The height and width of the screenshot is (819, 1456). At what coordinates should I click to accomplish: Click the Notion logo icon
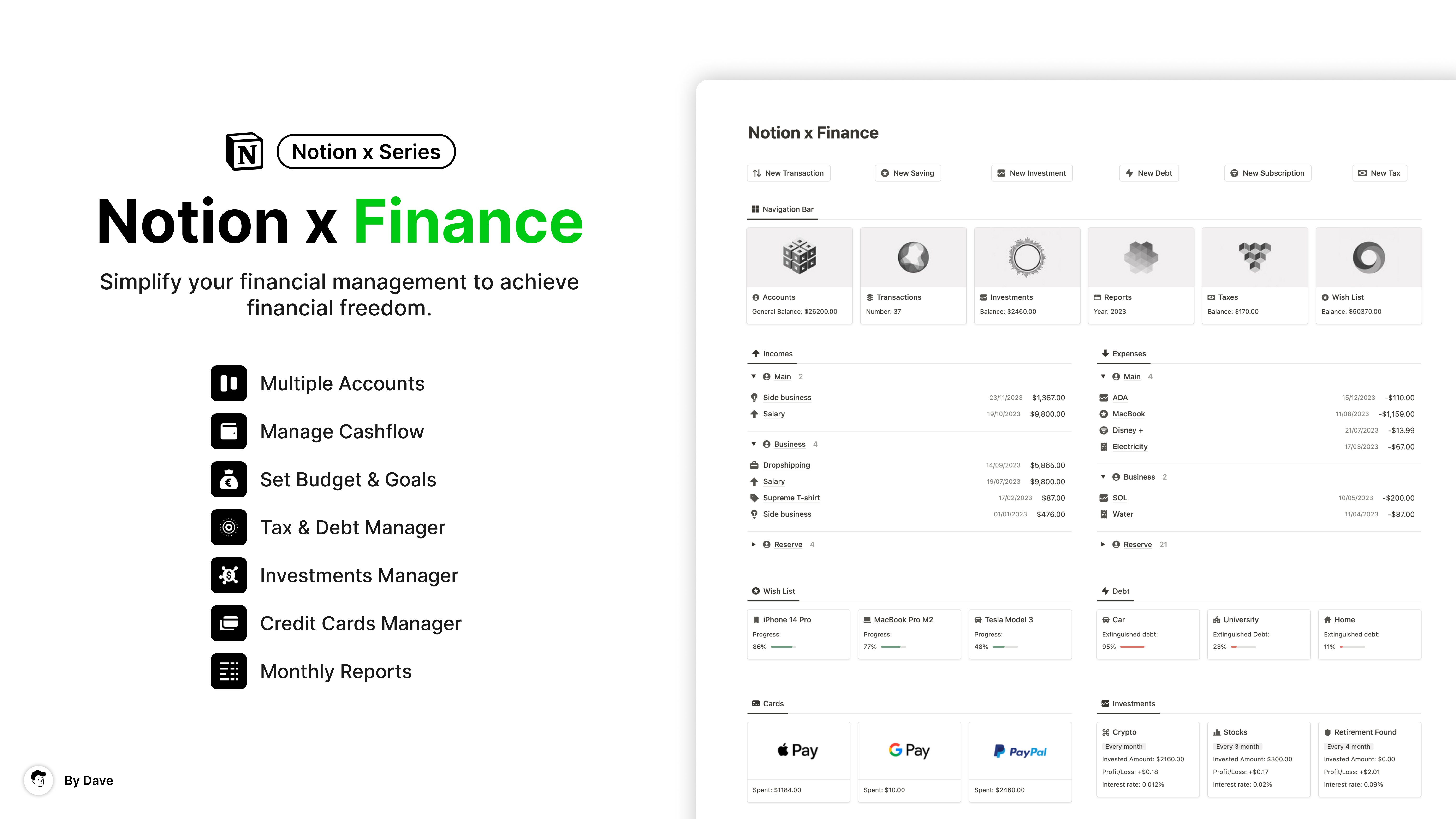(x=245, y=151)
